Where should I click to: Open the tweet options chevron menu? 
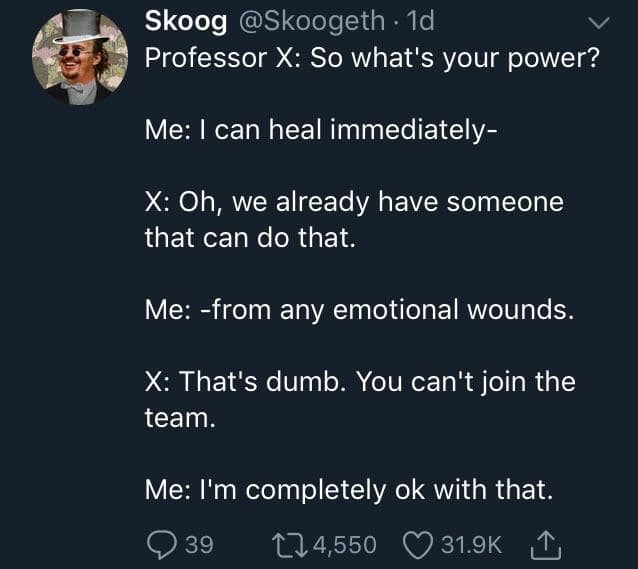tap(600, 23)
